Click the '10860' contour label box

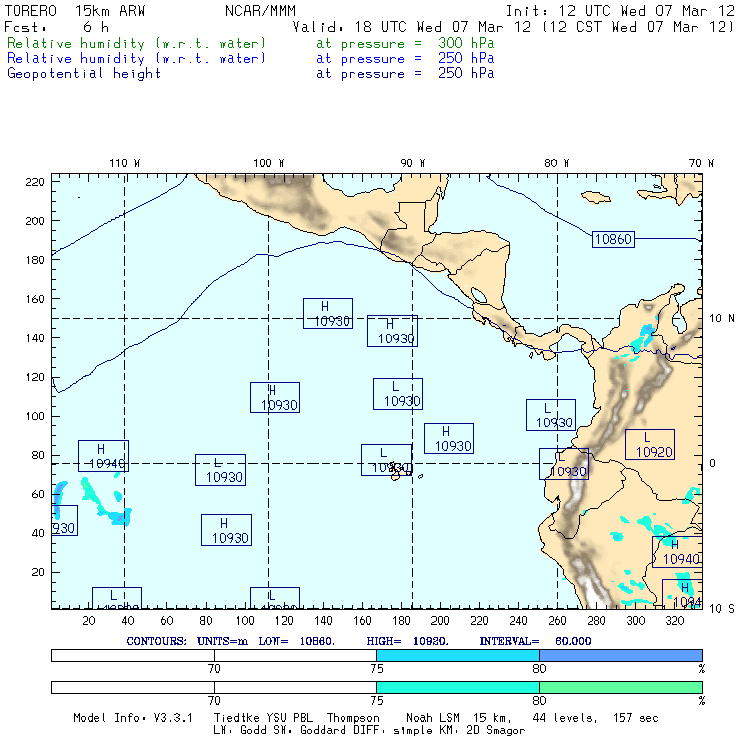point(613,239)
